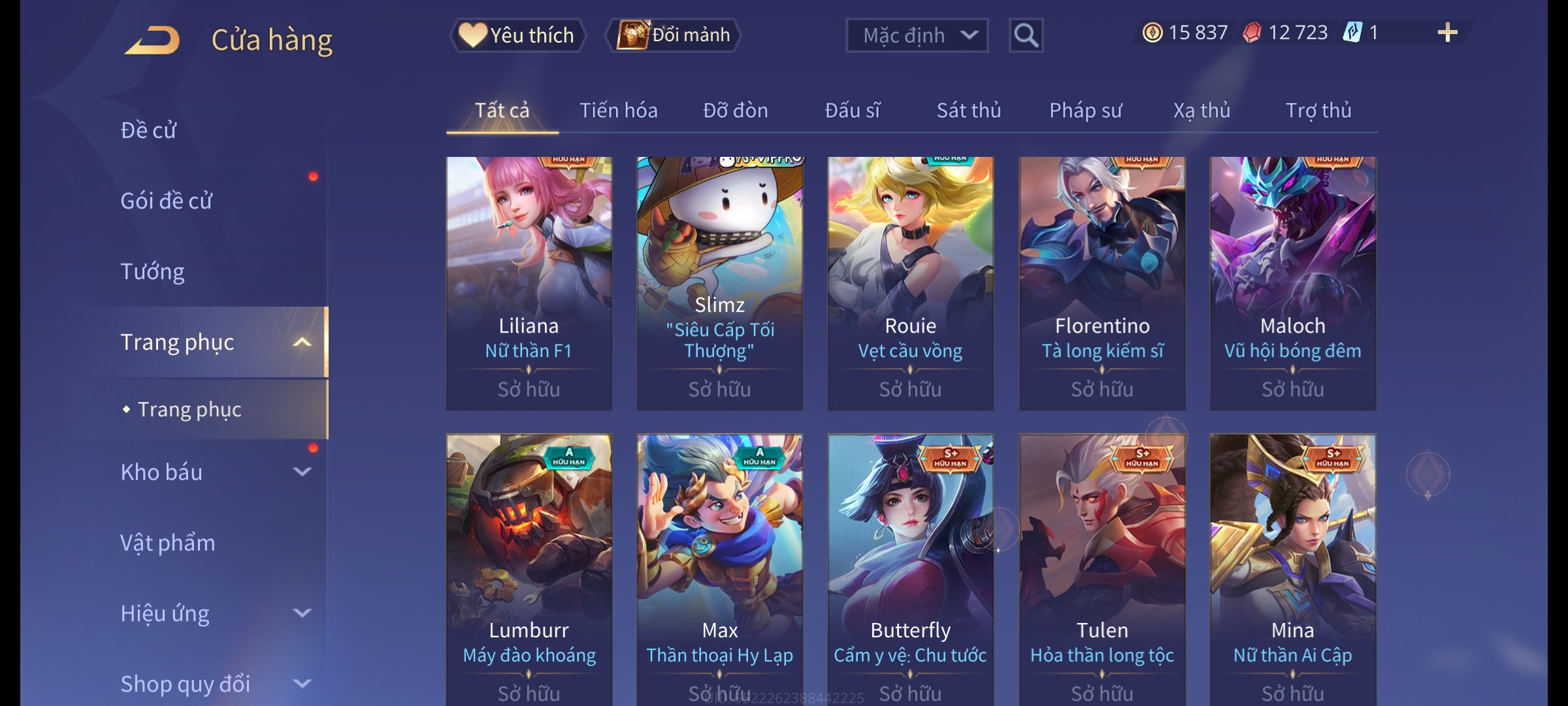Open the search magnifier icon
Screen dimensions: 1568x706
tap(1026, 35)
